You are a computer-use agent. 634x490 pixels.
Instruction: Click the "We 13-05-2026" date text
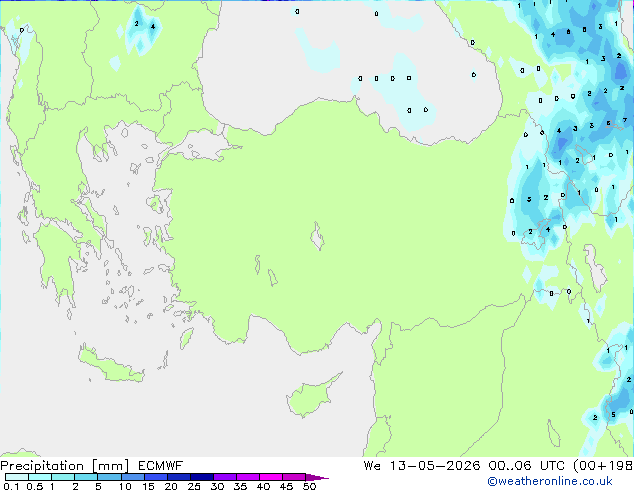click(x=422, y=466)
